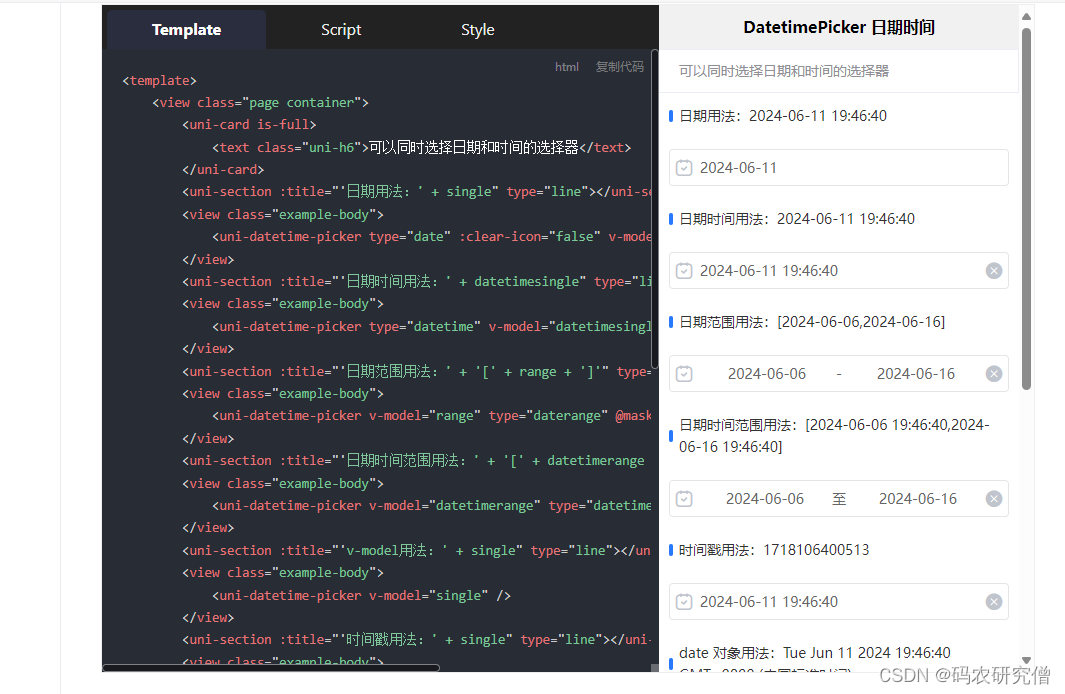The width and height of the screenshot is (1065, 694).
Task: Clear the 时间戳用法 picker value
Action: (x=993, y=601)
